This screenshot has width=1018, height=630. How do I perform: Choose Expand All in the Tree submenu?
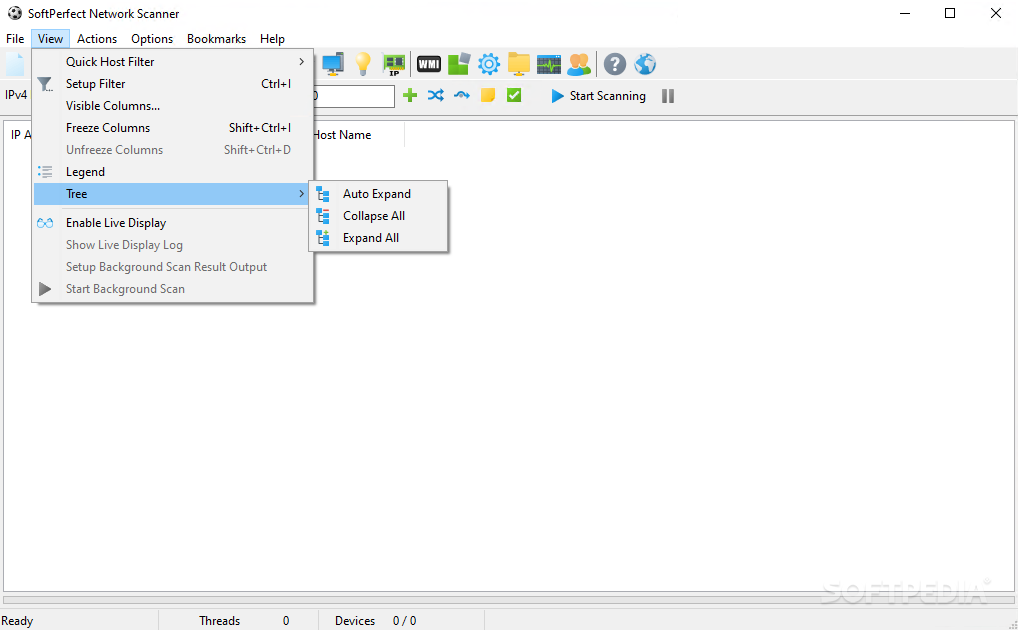[x=379, y=238]
